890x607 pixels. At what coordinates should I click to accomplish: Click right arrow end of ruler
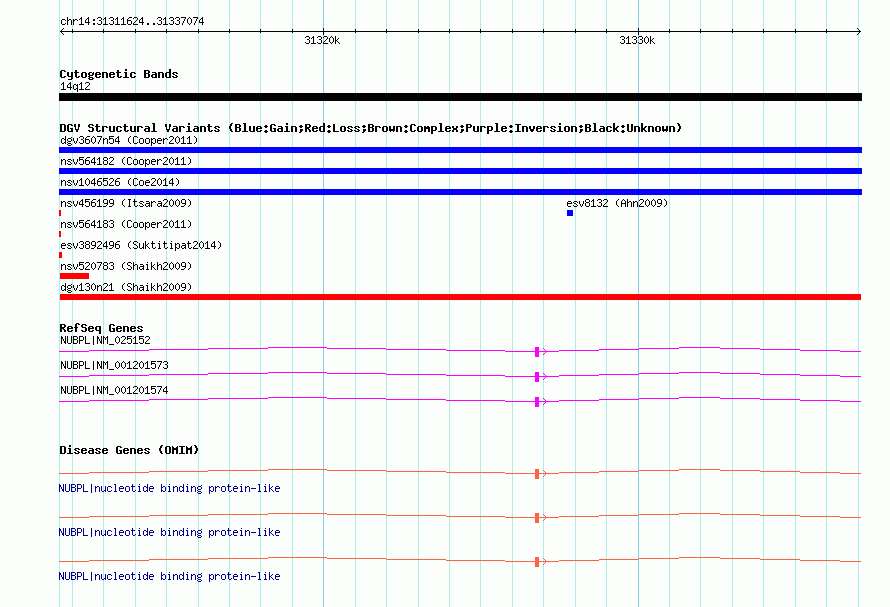(x=858, y=31)
